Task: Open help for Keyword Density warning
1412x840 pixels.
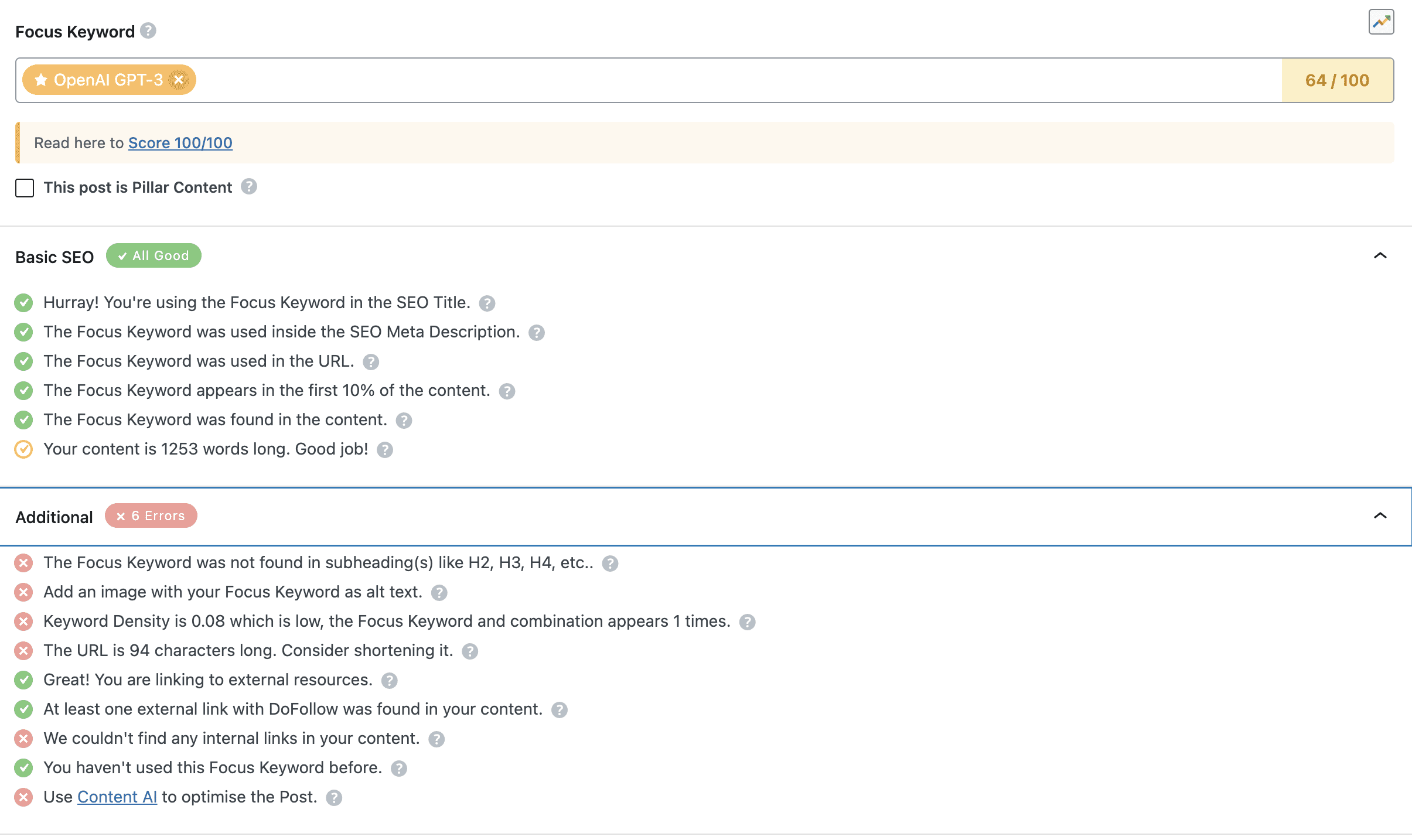Action: click(747, 622)
